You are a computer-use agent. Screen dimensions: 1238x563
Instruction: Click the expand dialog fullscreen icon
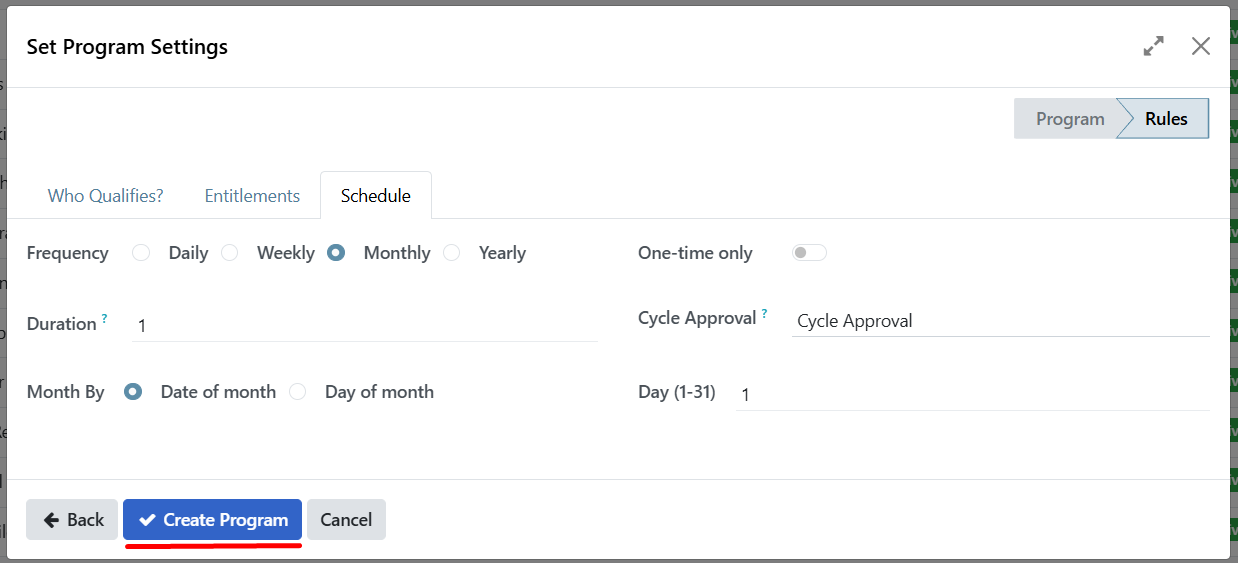[x=1154, y=46]
